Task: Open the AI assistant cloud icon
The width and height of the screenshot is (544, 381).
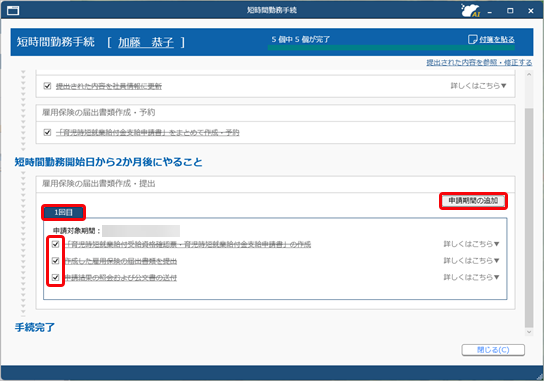Action: (470, 10)
